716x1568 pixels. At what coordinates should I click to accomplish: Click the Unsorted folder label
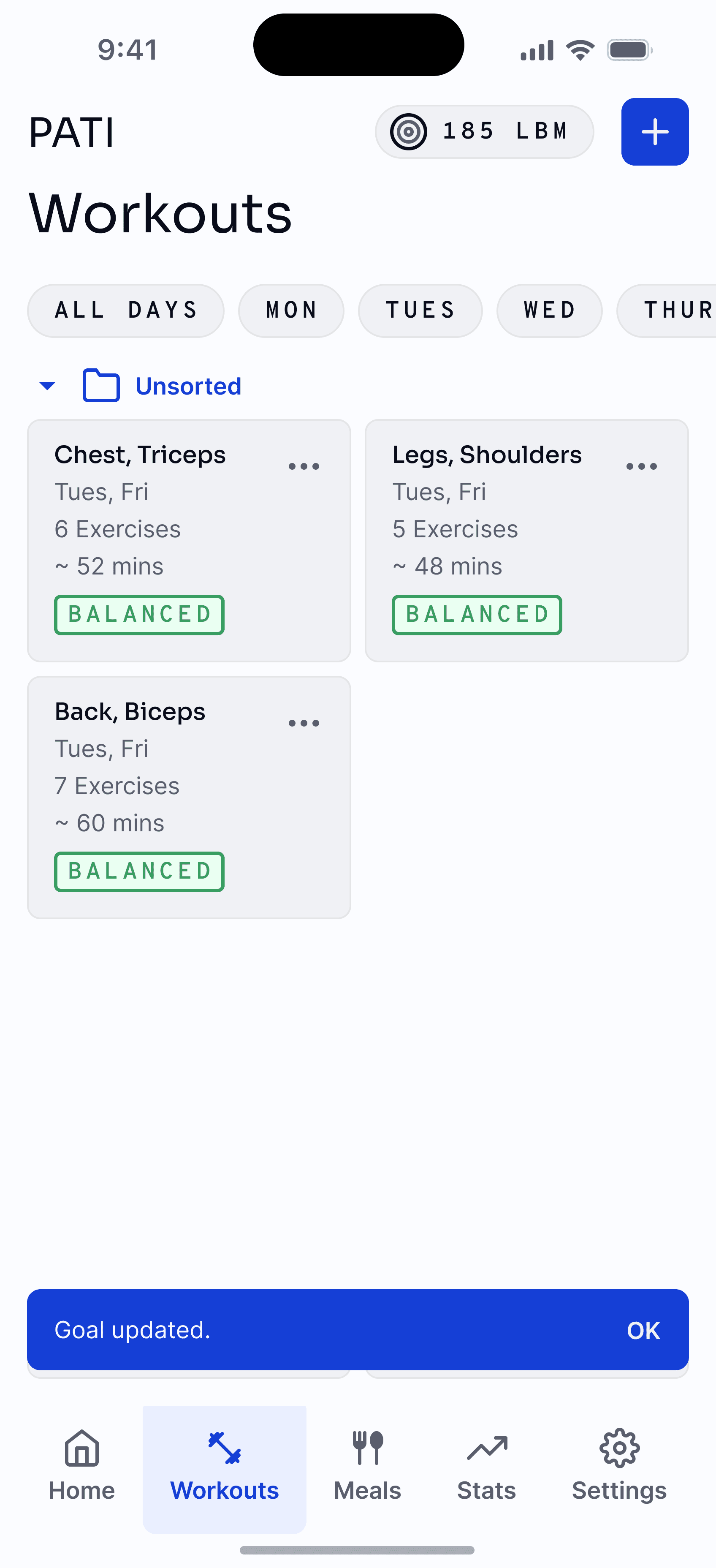[188, 386]
